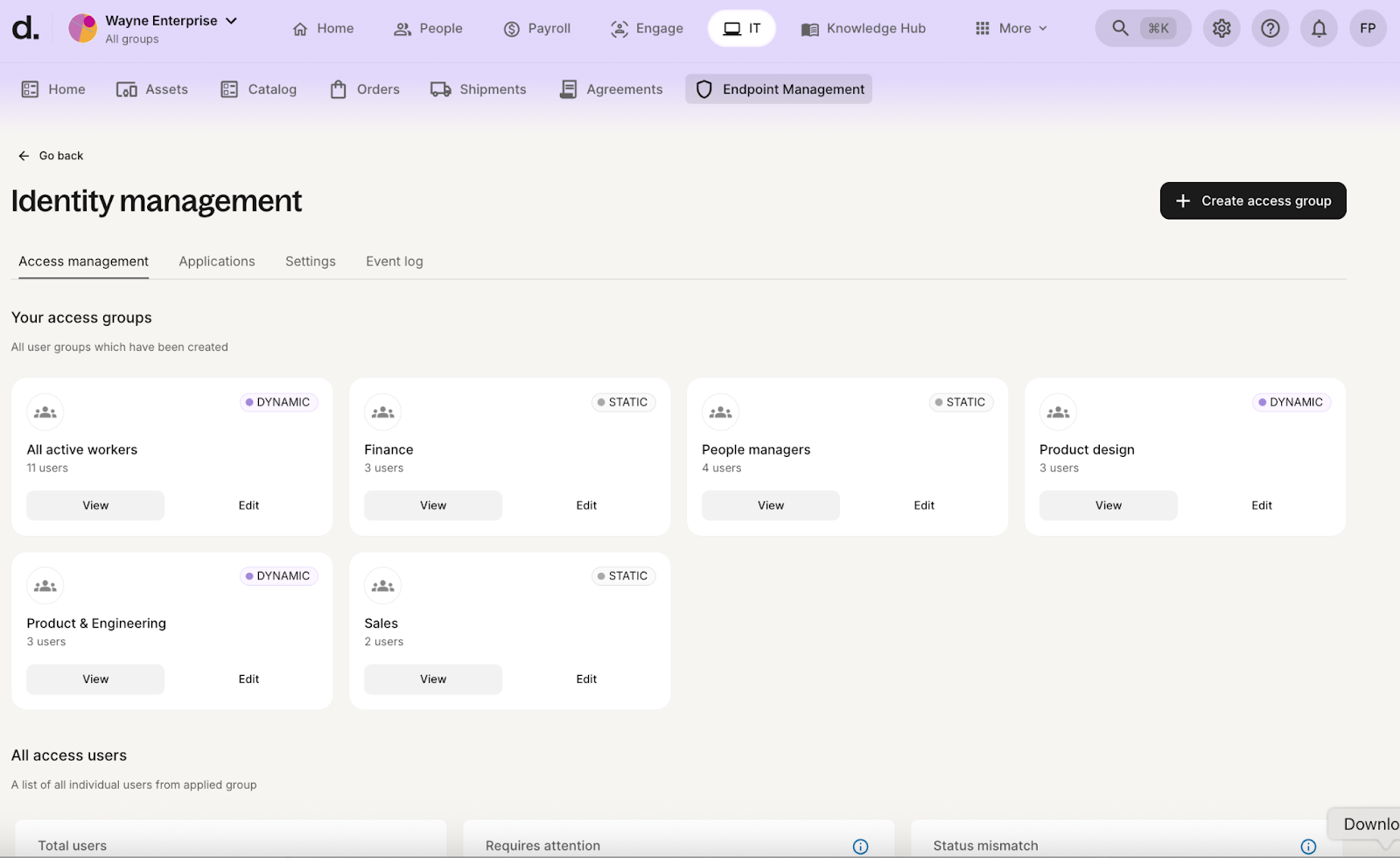Click the Status mismatch info icon
Image resolution: width=1400 pixels, height=858 pixels.
[1308, 846]
